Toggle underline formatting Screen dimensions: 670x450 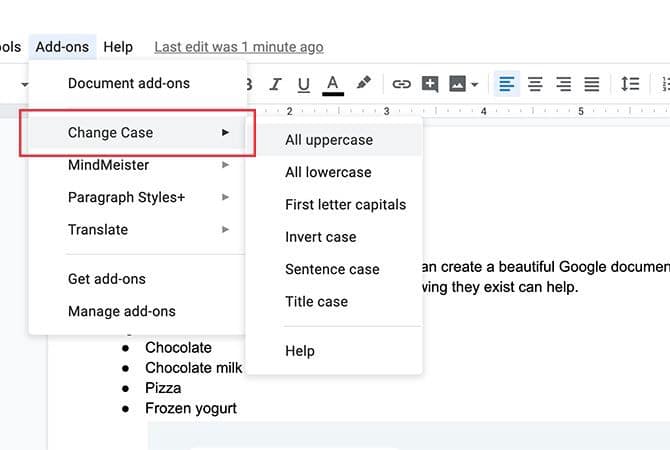[x=303, y=84]
